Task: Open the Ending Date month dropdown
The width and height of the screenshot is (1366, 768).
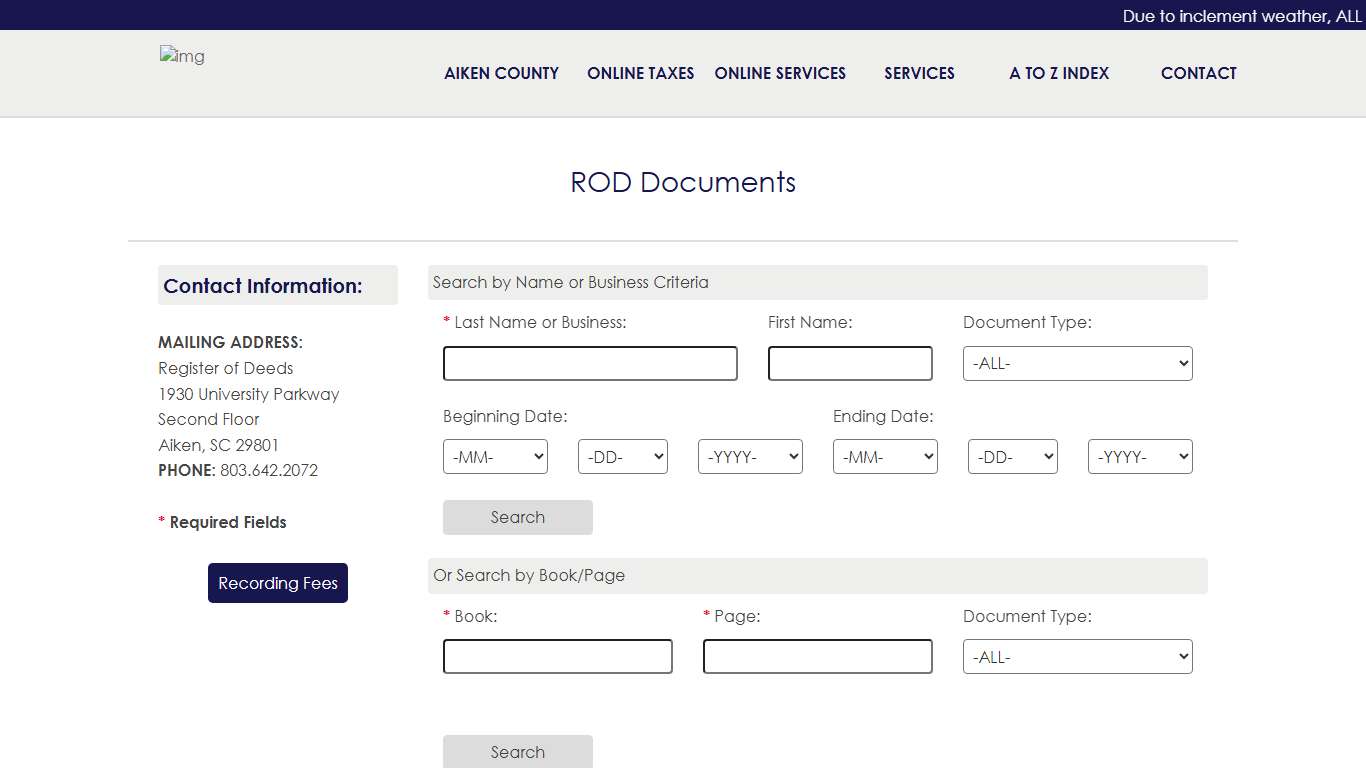Action: 885,456
